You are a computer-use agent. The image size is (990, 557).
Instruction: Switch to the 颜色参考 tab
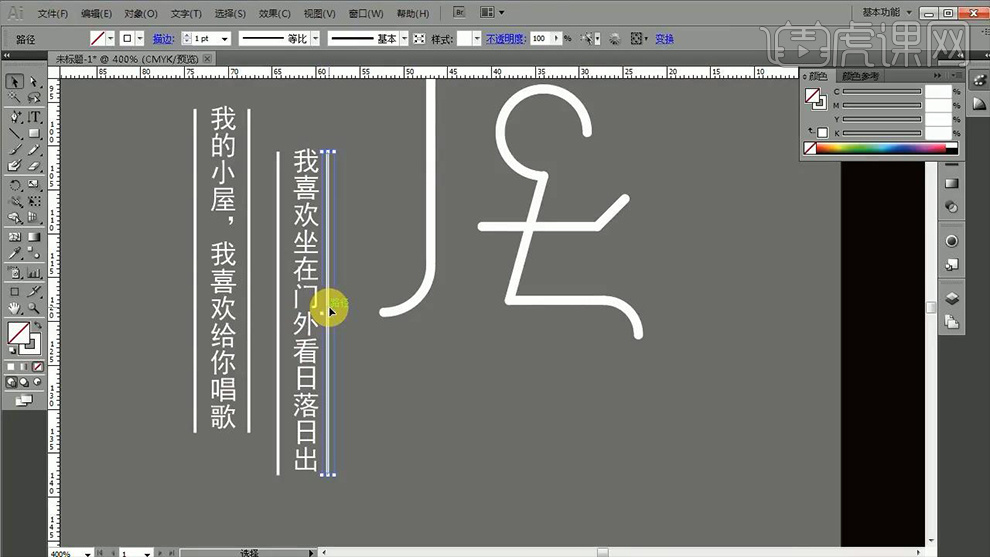tap(863, 76)
